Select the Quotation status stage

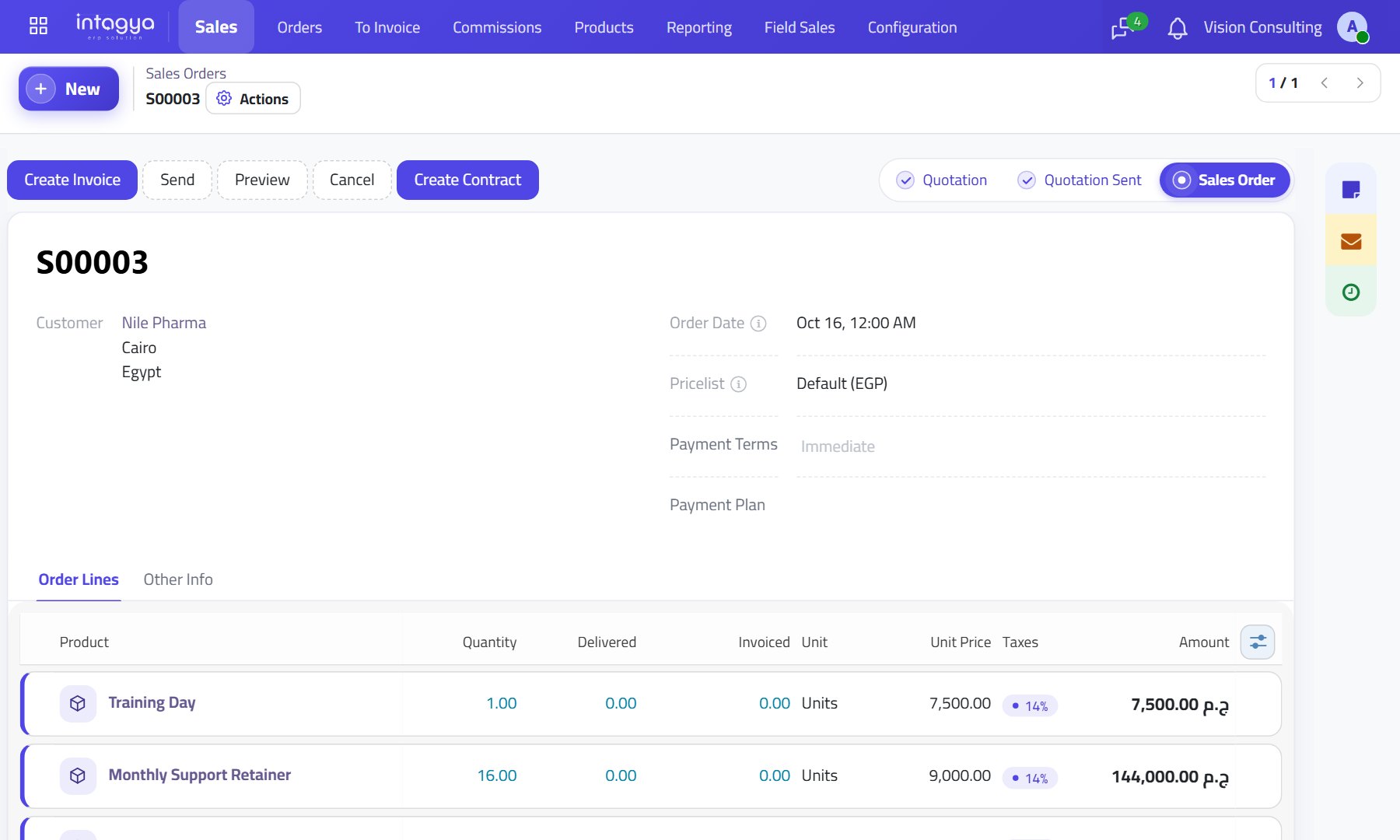tap(942, 180)
